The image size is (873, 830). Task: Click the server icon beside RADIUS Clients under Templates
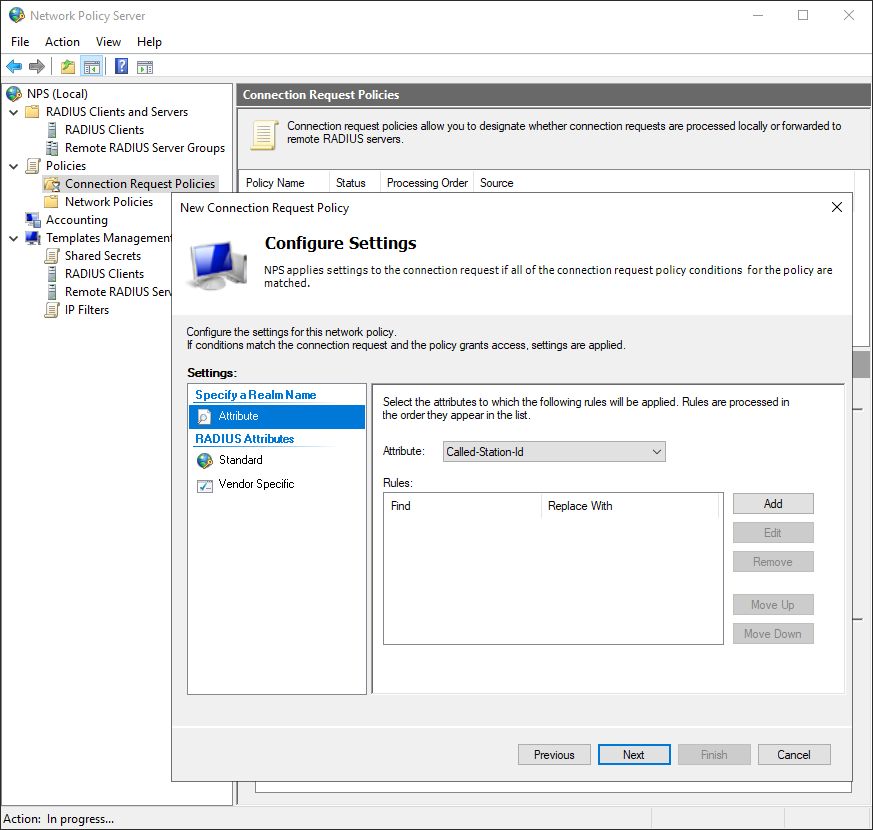click(52, 274)
